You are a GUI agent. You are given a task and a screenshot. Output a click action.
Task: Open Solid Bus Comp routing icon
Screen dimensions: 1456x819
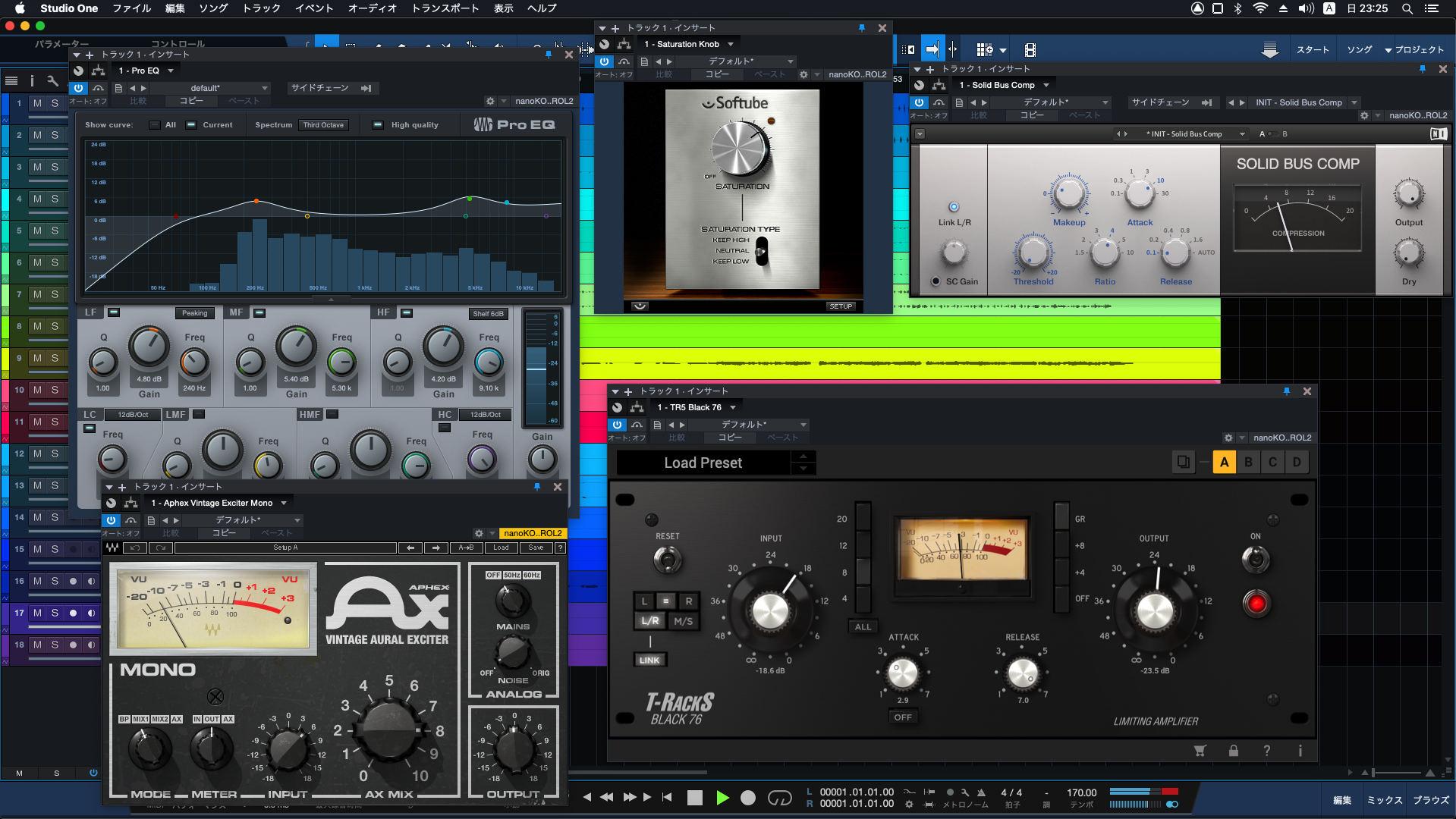pyautogui.click(x=939, y=85)
